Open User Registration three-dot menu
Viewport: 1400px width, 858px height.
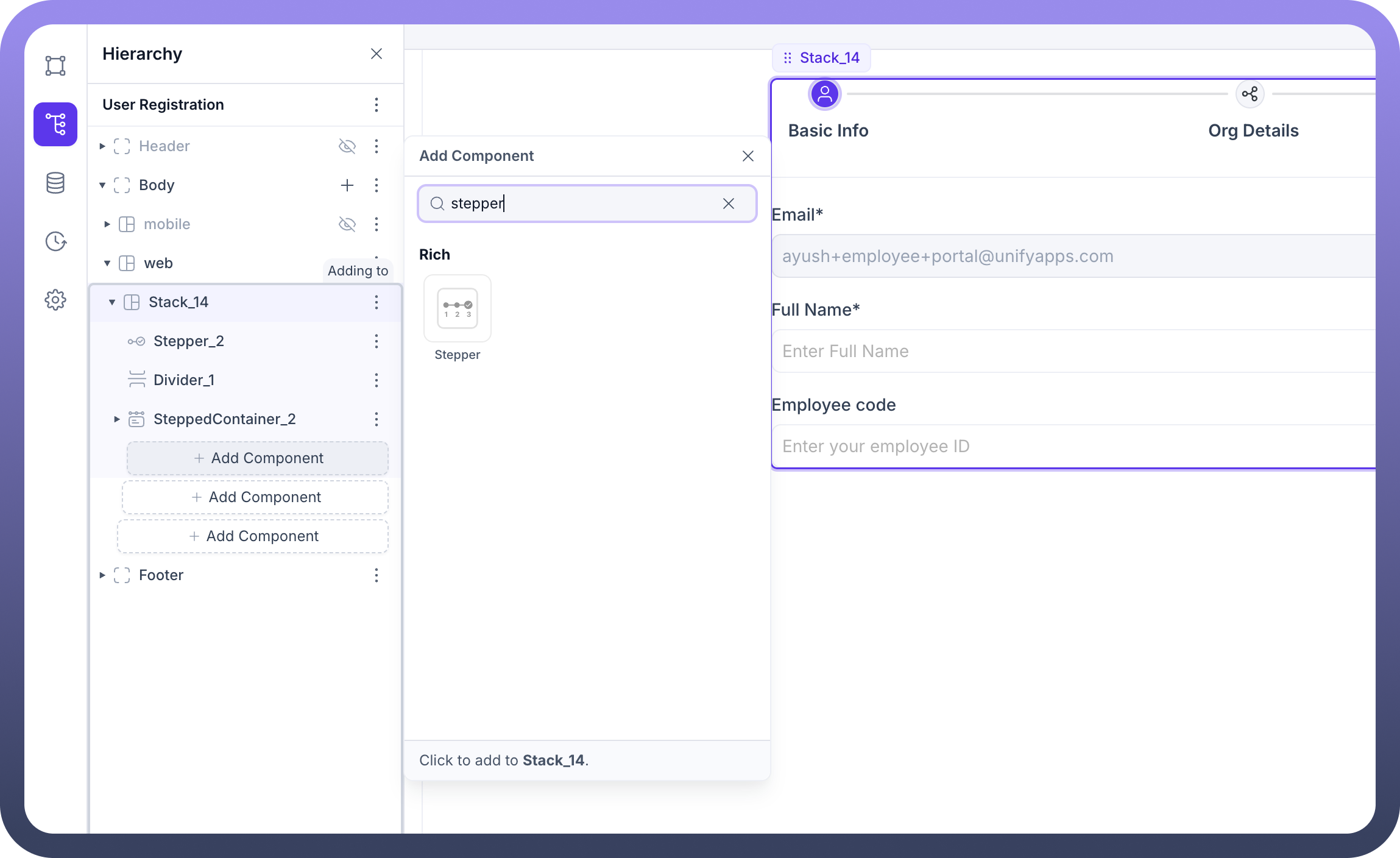[x=377, y=105]
